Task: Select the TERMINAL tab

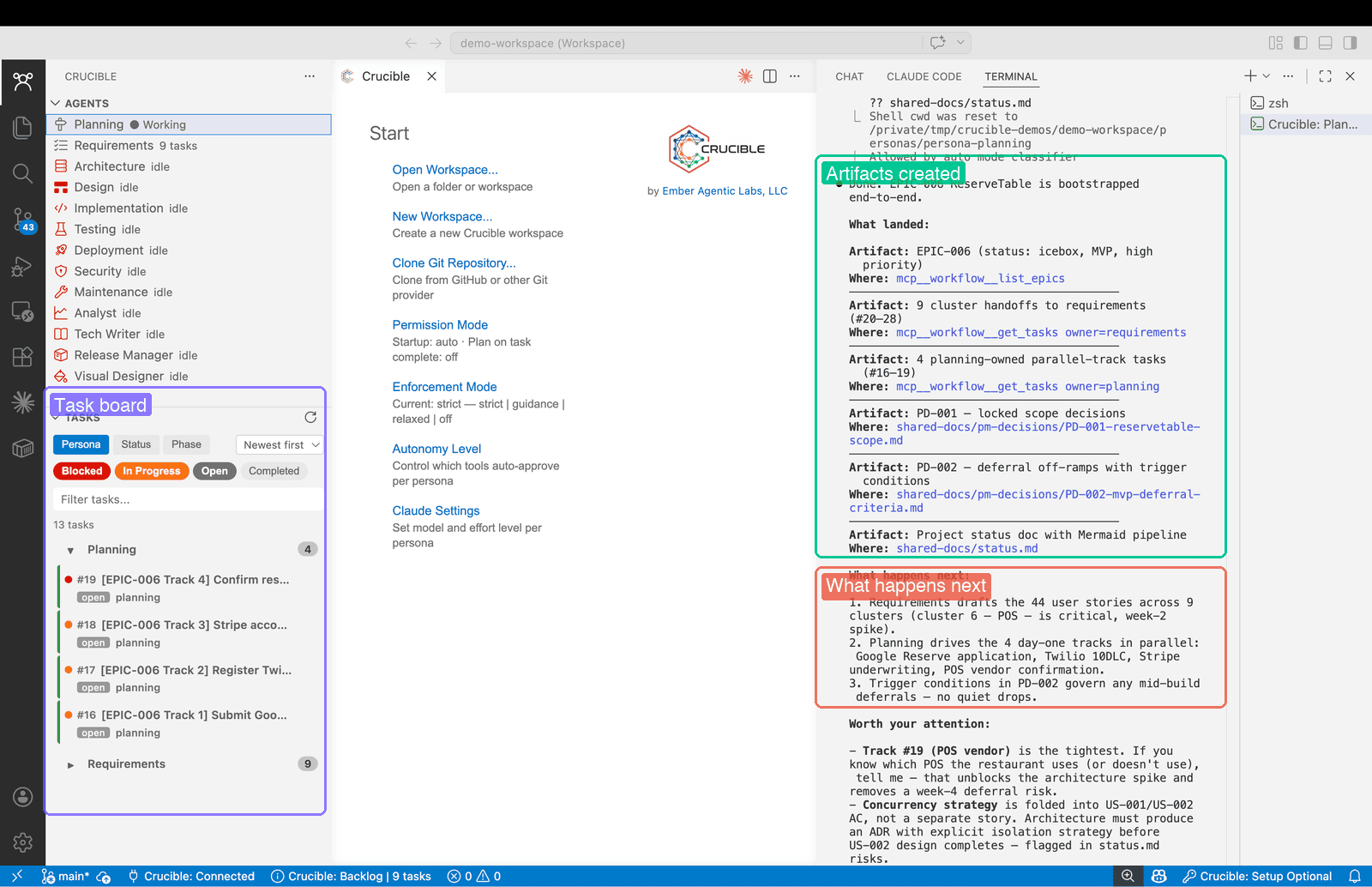Action: tap(1010, 76)
